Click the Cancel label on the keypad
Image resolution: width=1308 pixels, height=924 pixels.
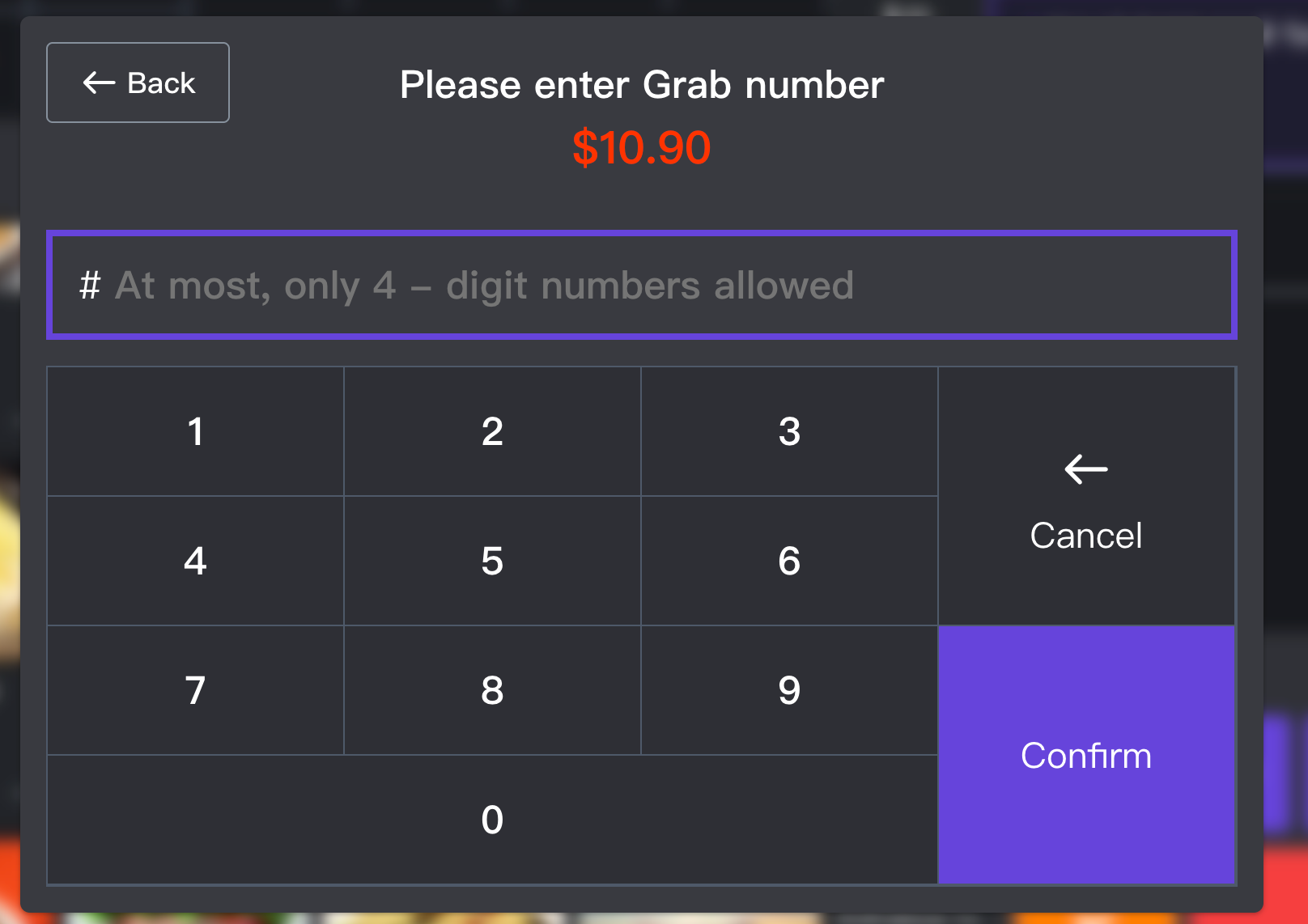1085,536
